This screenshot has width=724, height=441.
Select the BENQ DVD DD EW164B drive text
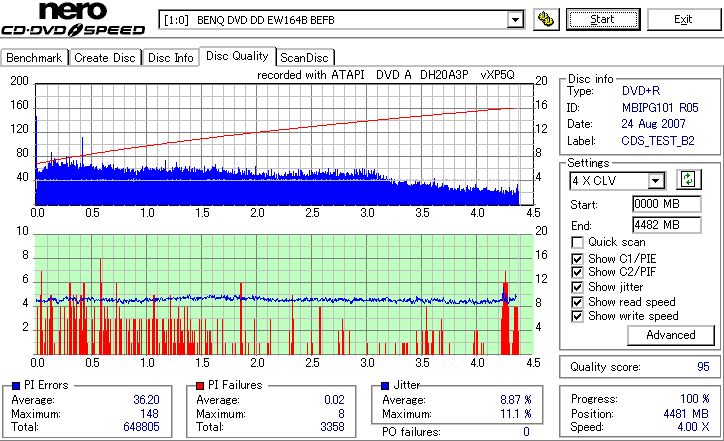(265, 20)
